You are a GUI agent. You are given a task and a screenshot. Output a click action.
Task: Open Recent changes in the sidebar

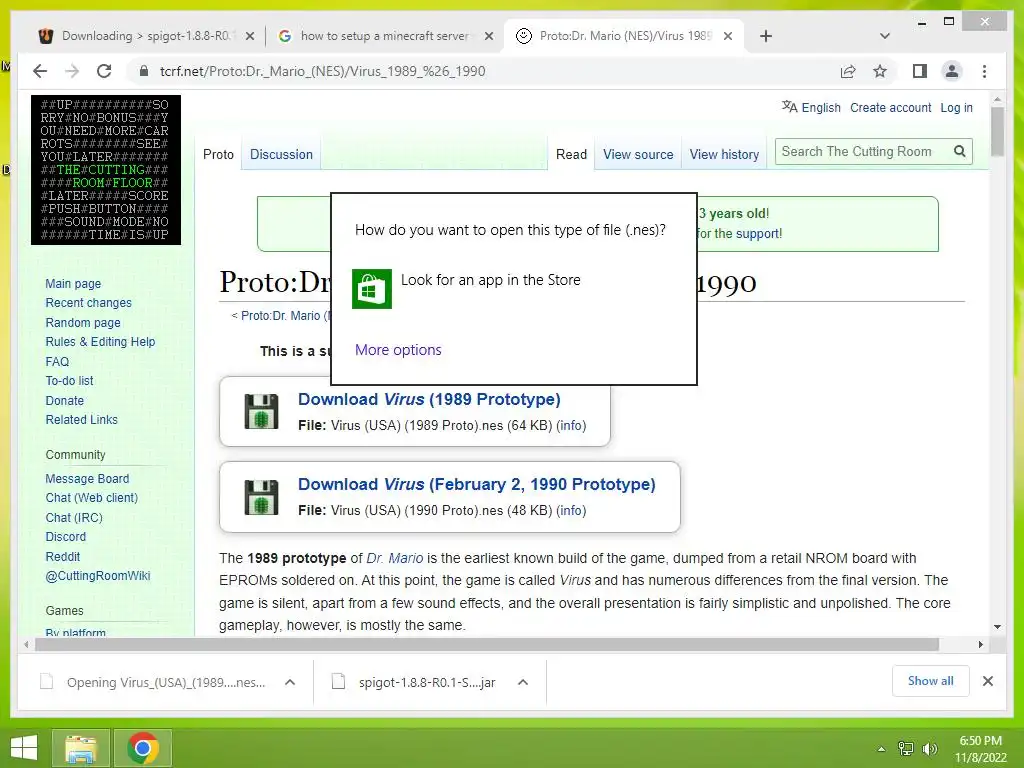coord(88,303)
